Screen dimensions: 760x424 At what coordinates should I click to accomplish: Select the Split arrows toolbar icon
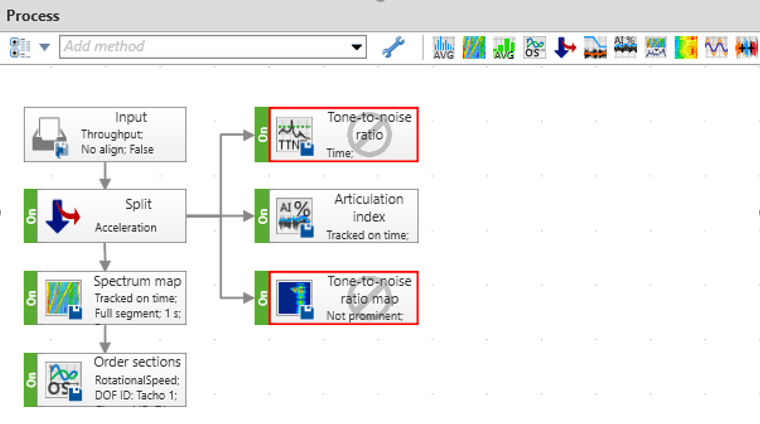565,47
